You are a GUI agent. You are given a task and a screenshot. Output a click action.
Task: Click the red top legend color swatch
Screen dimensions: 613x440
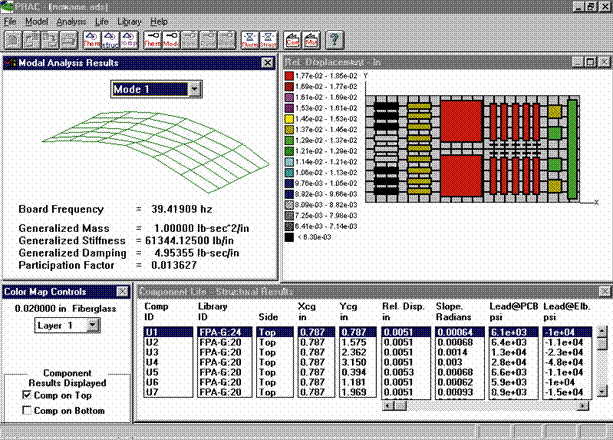pyautogui.click(x=289, y=74)
